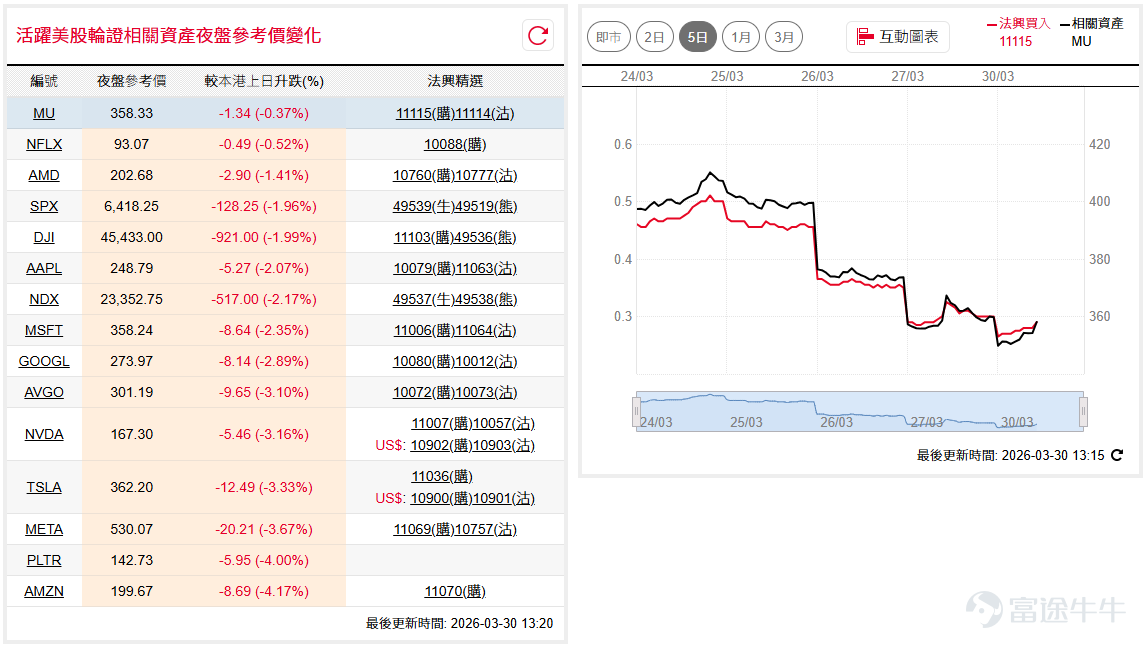Open warrant 11103(購) for DJI
Screen dimensions: 1146x646
[425, 238]
